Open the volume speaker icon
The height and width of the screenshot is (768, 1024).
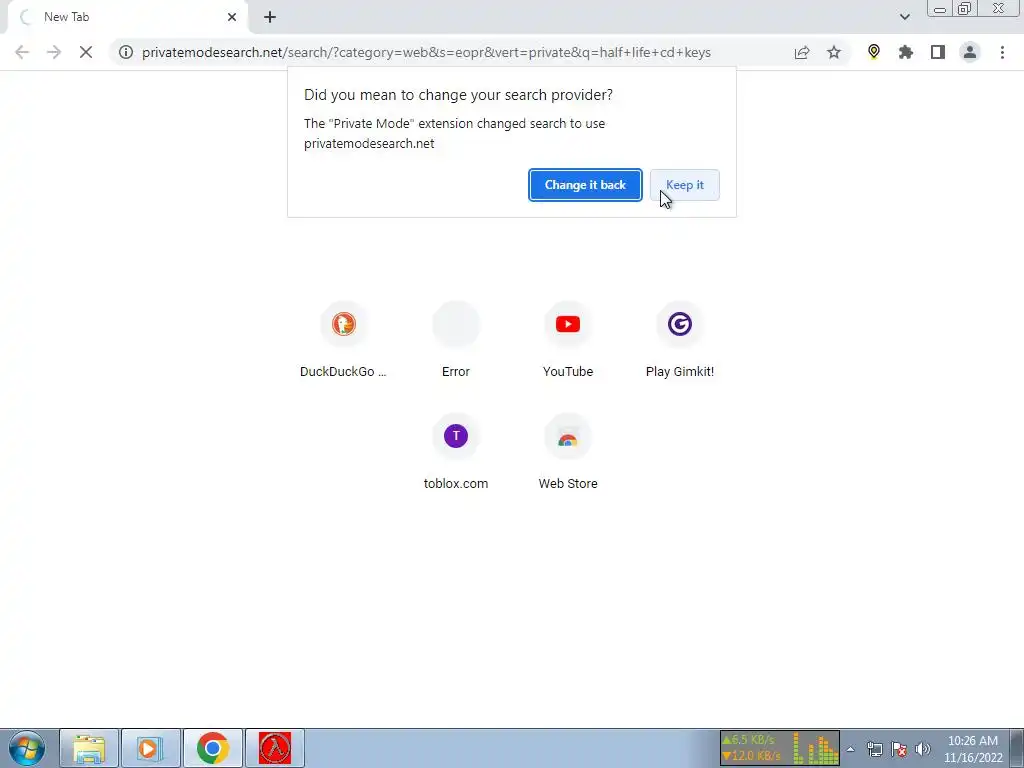point(923,749)
